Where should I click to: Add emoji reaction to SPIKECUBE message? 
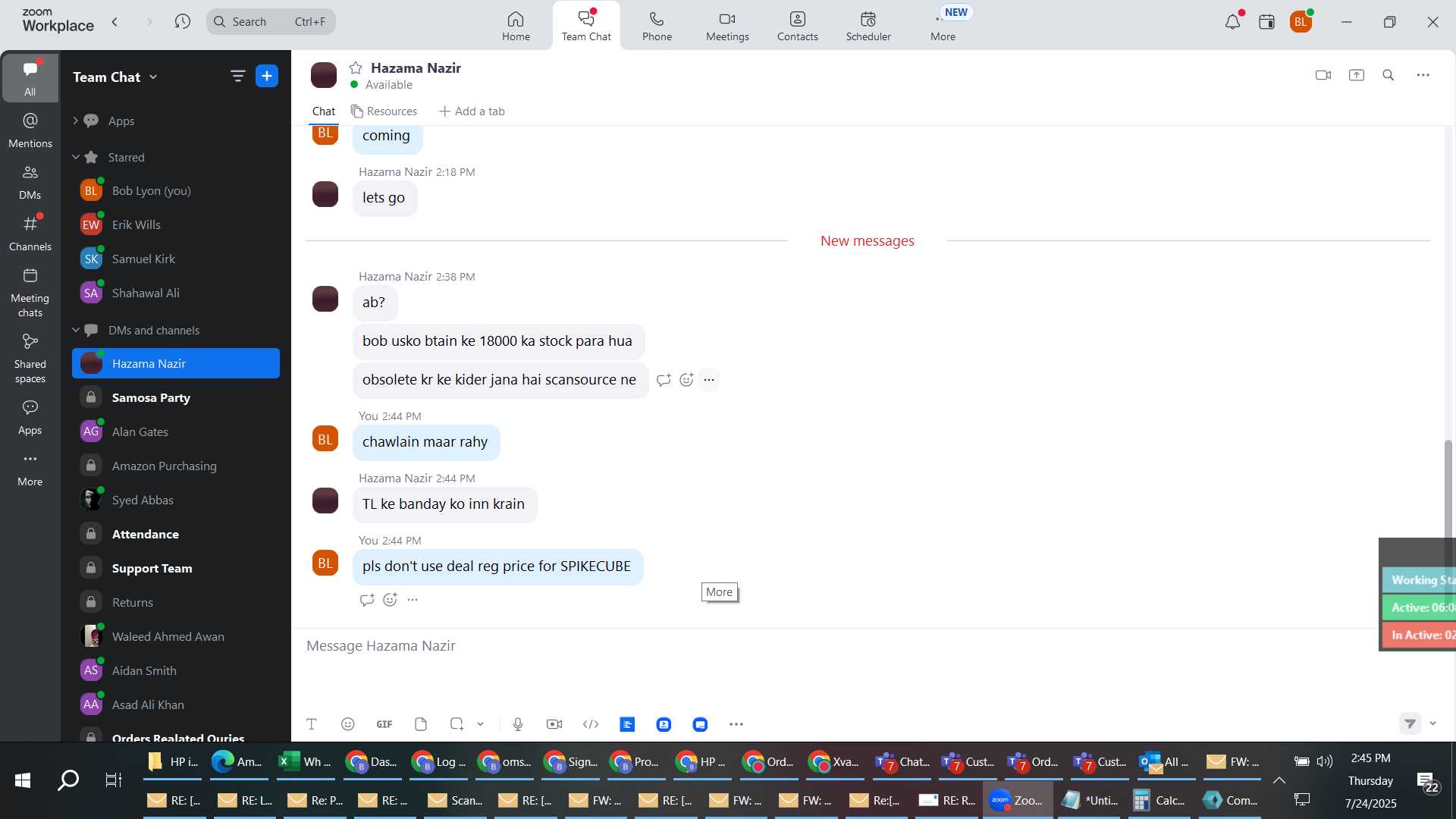390,600
